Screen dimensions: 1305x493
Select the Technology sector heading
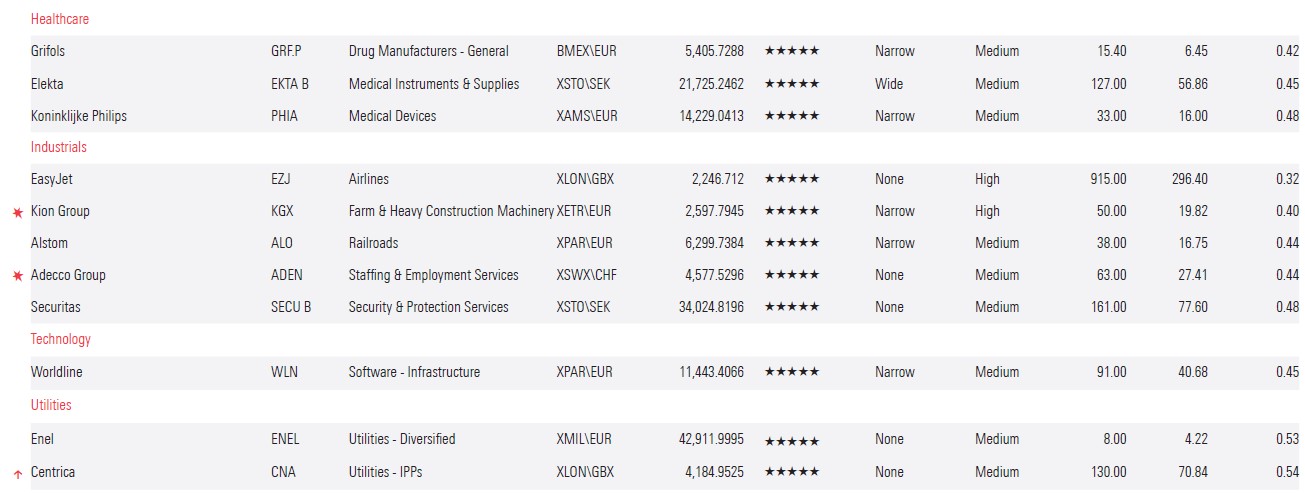coord(61,339)
